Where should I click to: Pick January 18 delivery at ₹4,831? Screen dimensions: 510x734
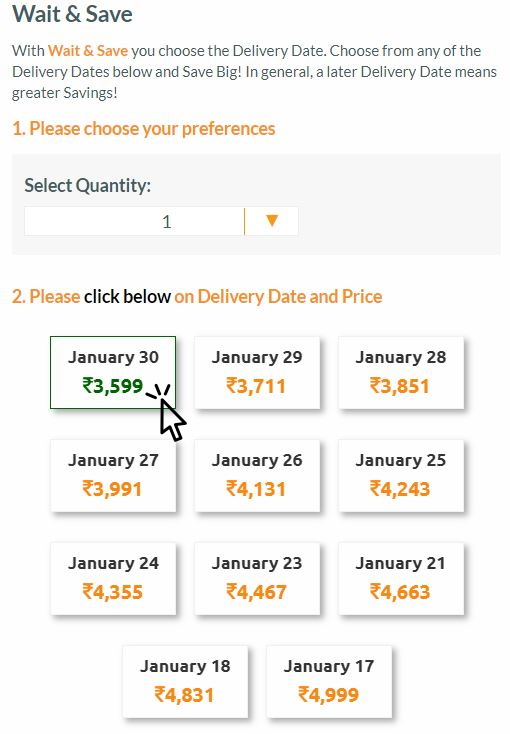click(185, 681)
